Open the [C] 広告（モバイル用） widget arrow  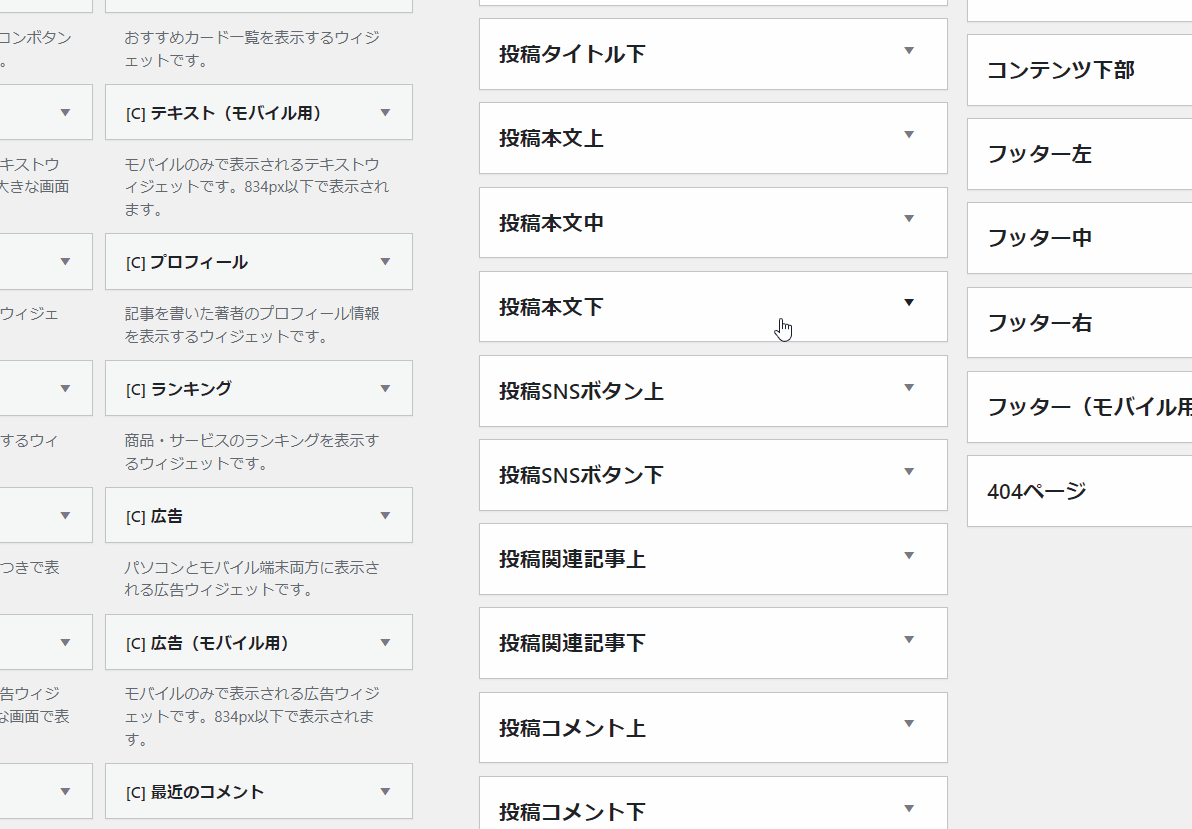[x=386, y=643]
